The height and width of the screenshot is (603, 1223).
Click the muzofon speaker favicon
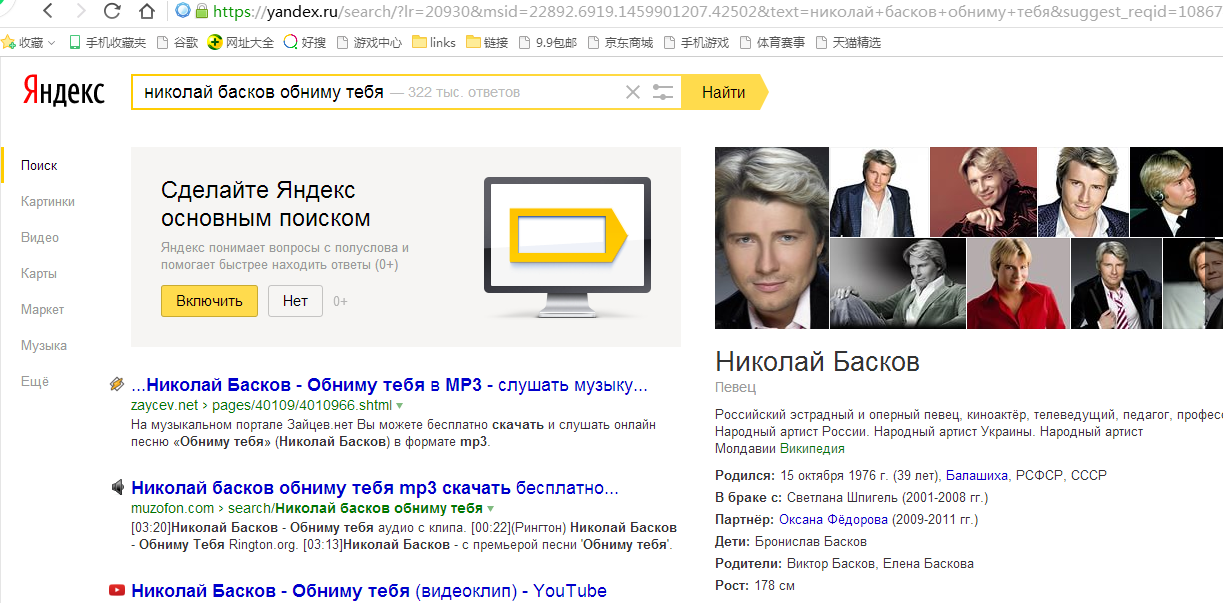117,488
